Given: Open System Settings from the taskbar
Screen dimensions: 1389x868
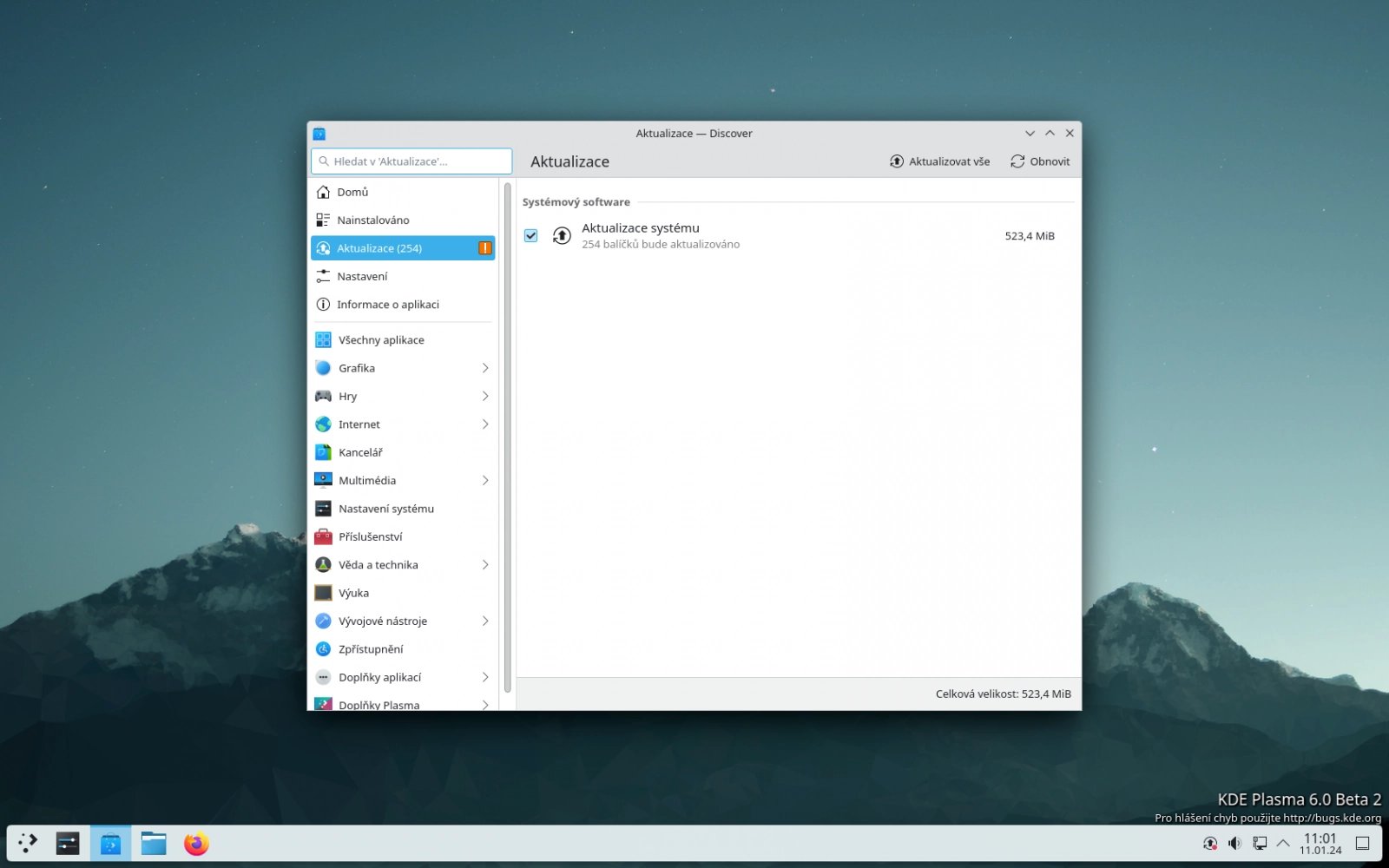Looking at the screenshot, I should [x=68, y=843].
